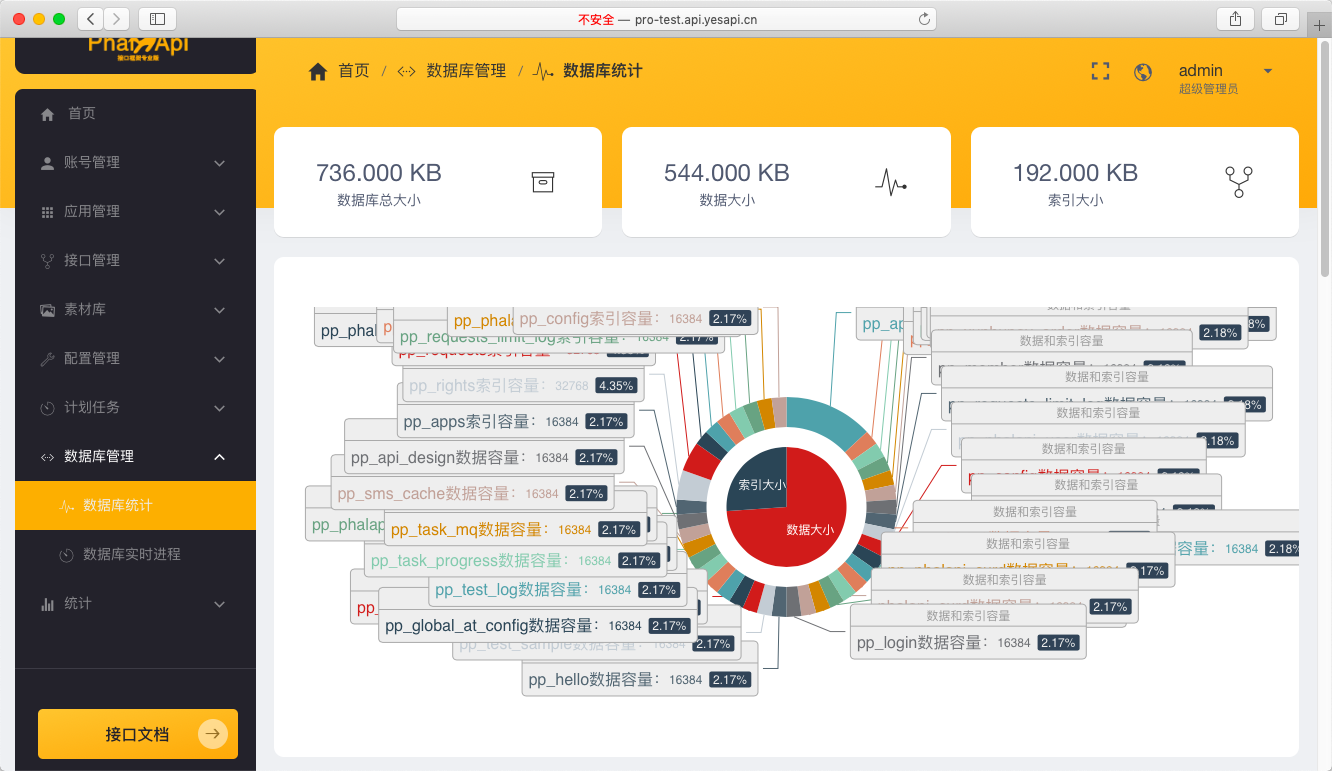Reload the page from address bar

(x=924, y=19)
